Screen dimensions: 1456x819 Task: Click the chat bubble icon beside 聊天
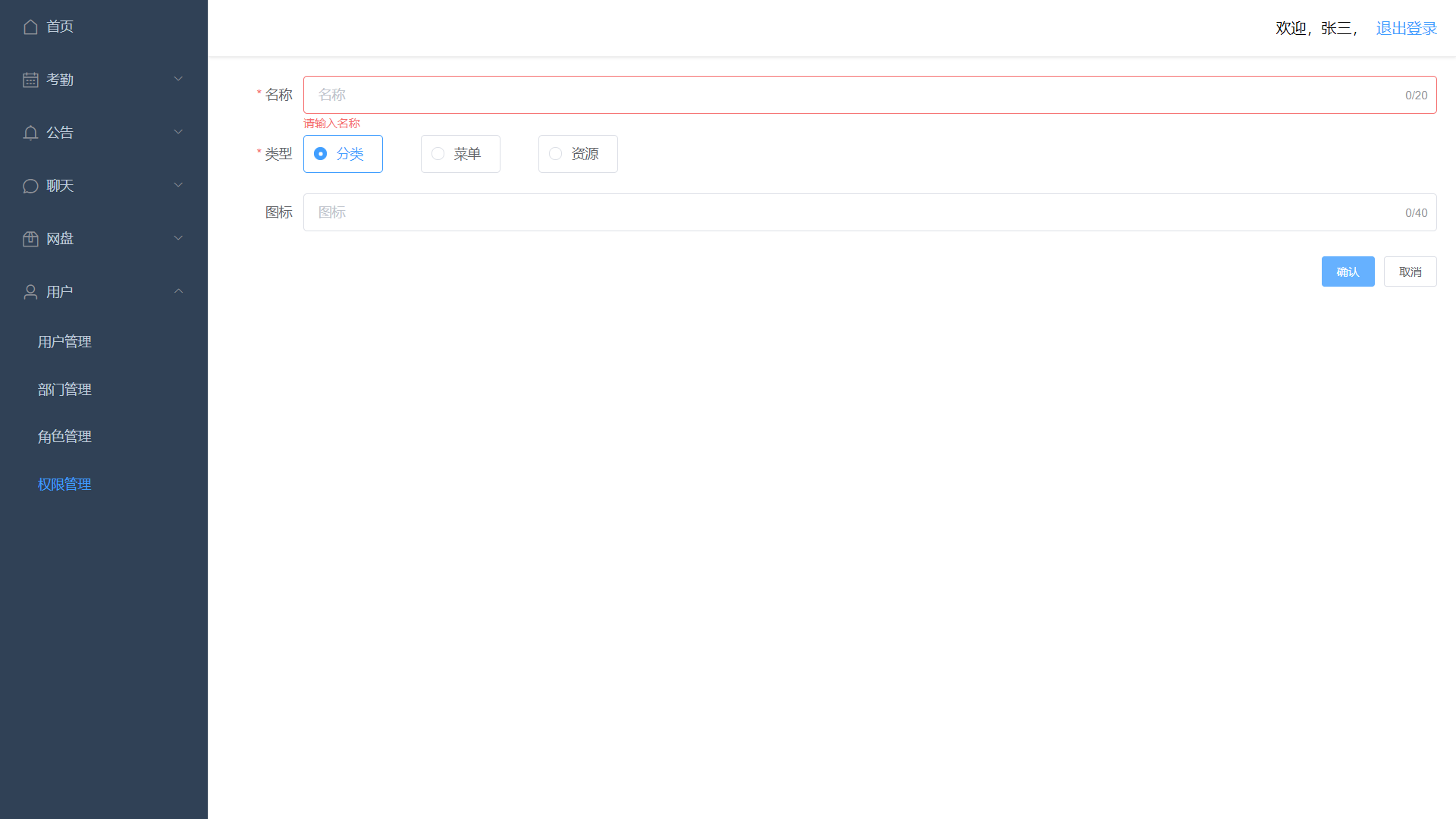(30, 186)
